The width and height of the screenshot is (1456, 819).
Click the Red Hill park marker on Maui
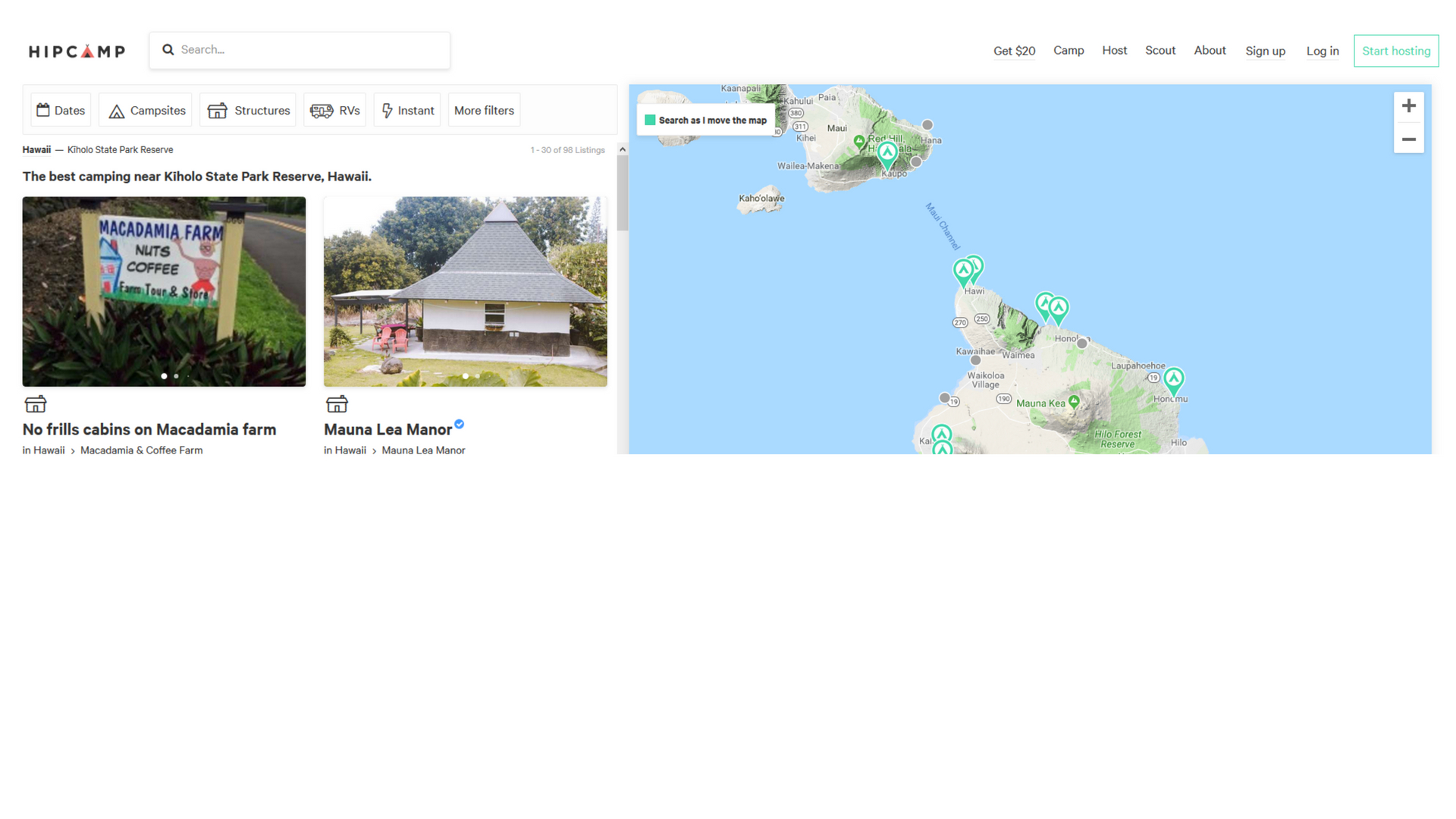(858, 141)
